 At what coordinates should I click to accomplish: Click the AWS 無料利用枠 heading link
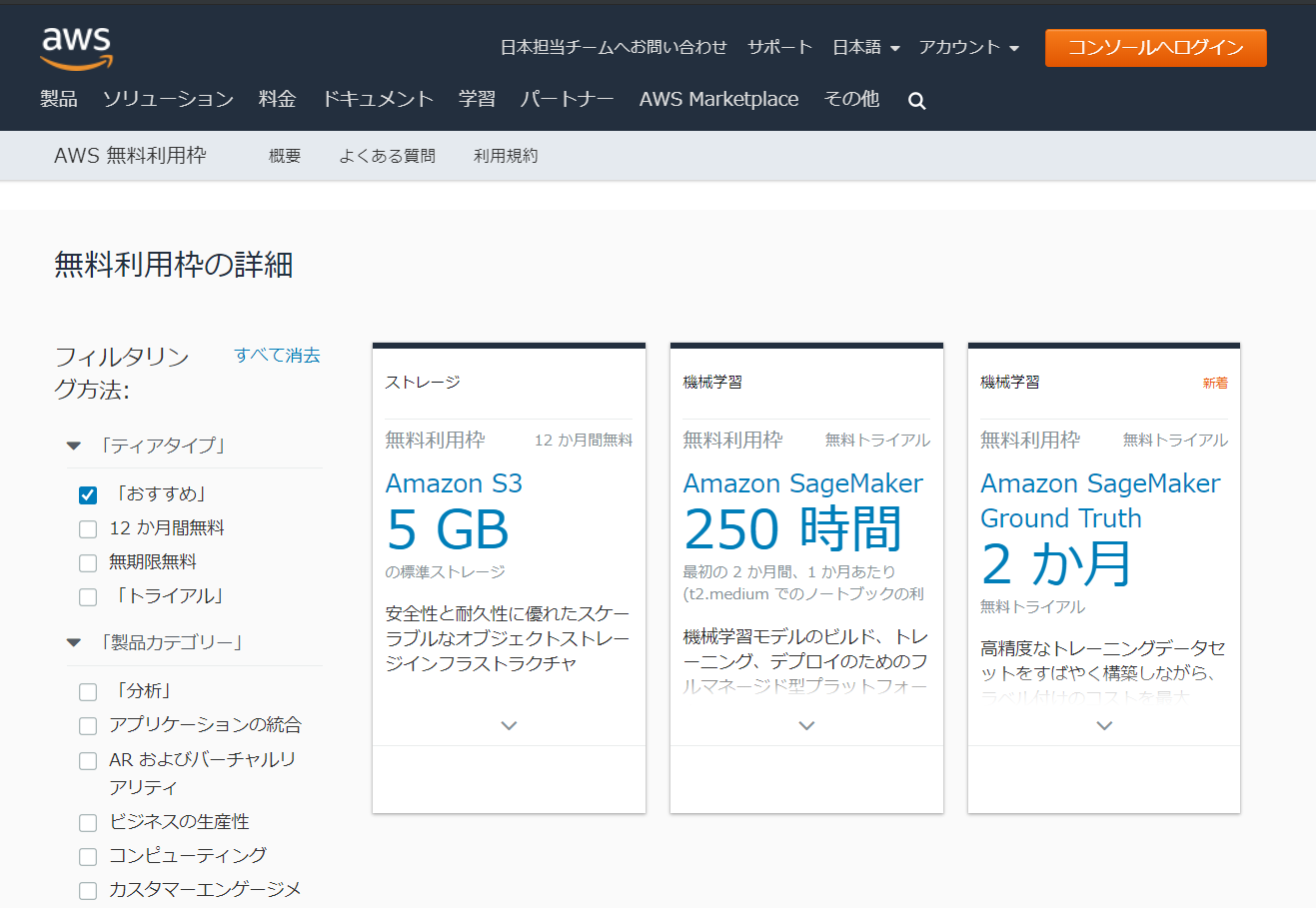point(130,156)
